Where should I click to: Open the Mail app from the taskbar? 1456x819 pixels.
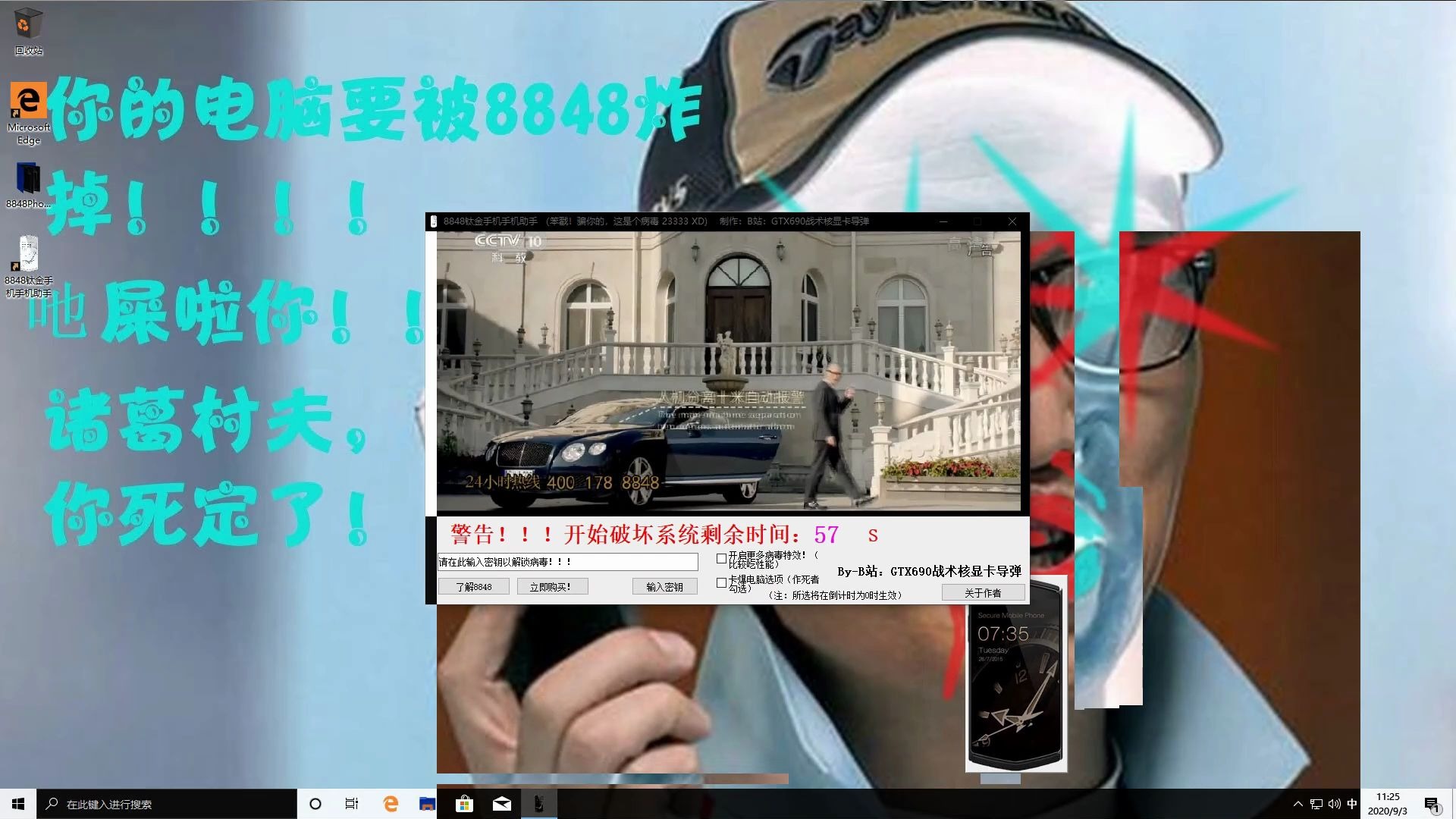click(502, 804)
